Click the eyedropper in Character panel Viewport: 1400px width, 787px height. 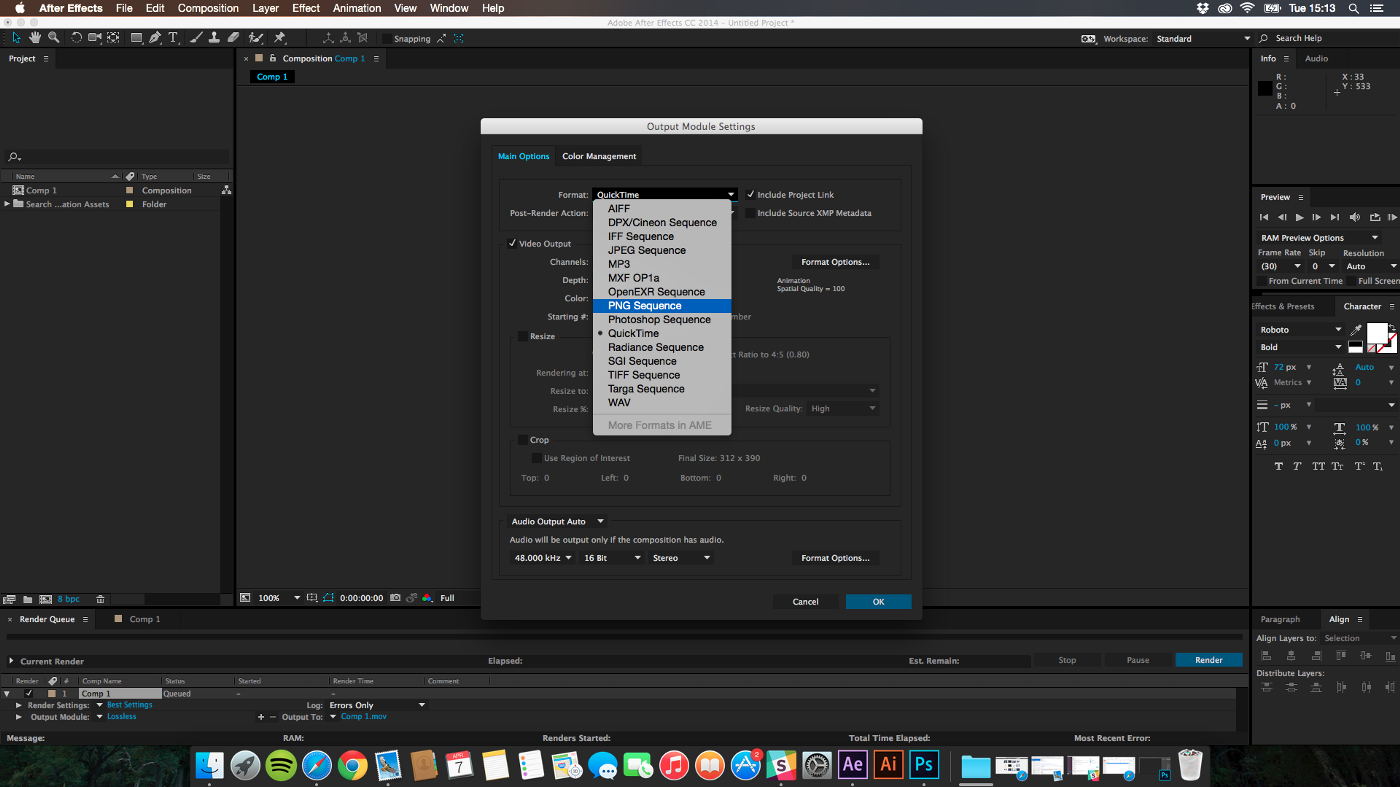coord(1356,330)
